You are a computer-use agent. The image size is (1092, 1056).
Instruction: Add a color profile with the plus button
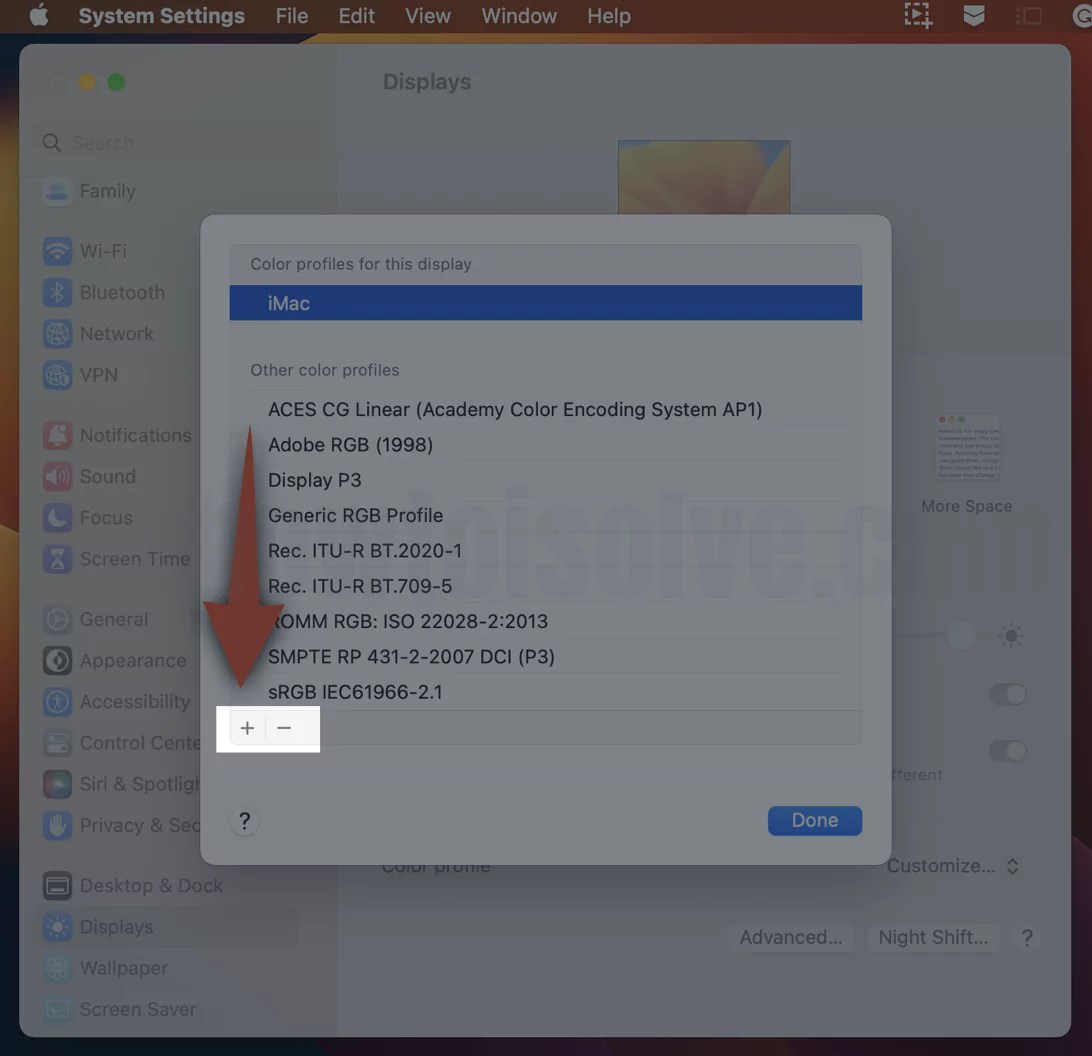coord(247,728)
